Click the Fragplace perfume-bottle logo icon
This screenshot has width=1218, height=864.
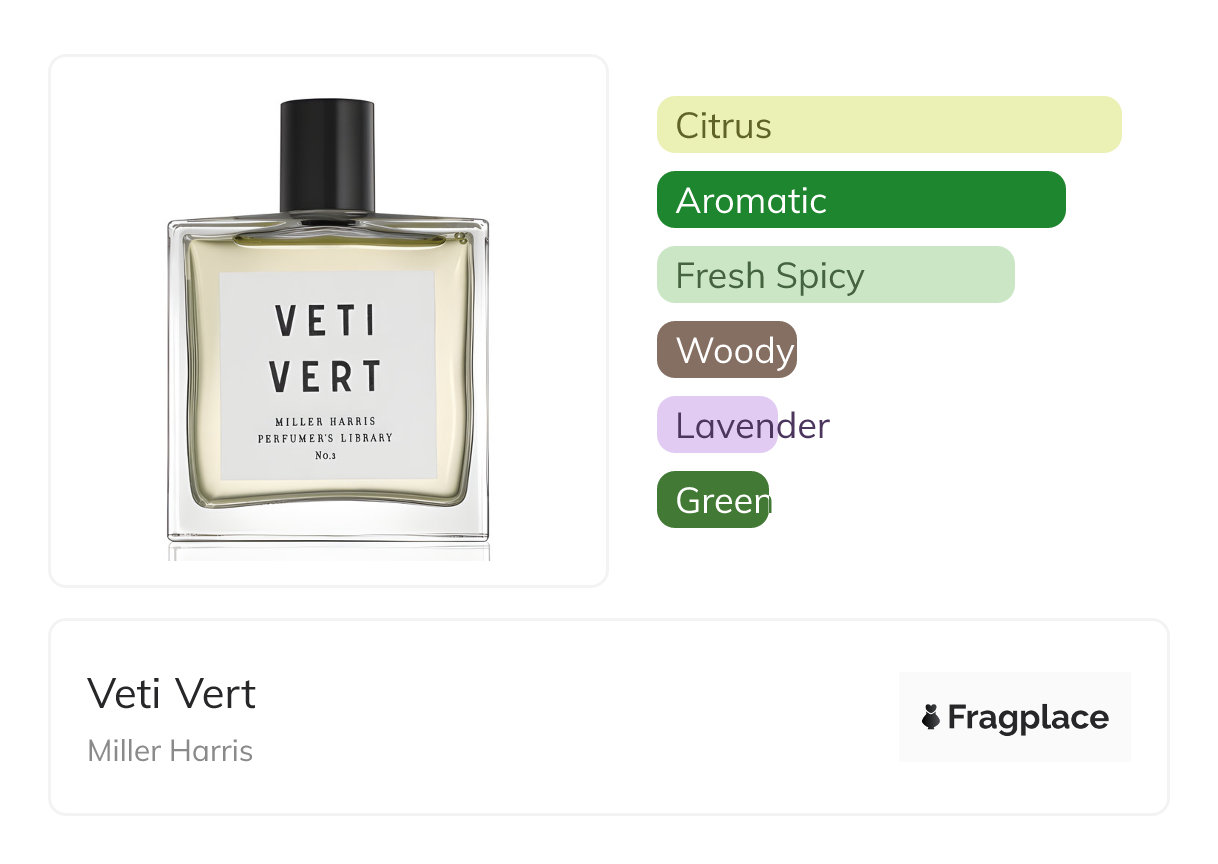point(931,717)
